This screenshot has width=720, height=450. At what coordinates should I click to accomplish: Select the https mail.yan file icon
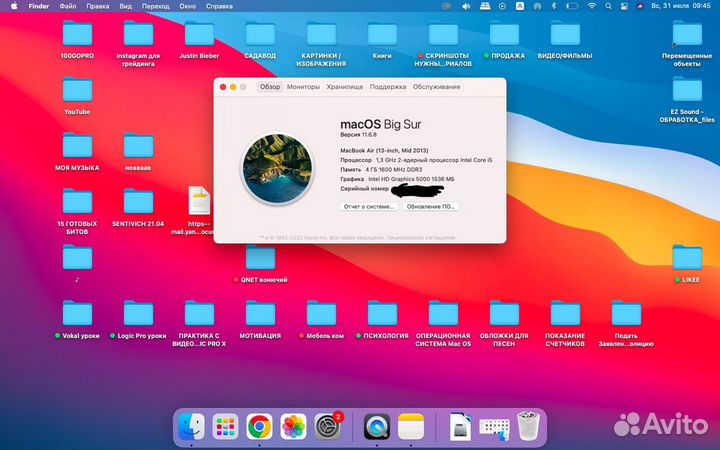[199, 201]
